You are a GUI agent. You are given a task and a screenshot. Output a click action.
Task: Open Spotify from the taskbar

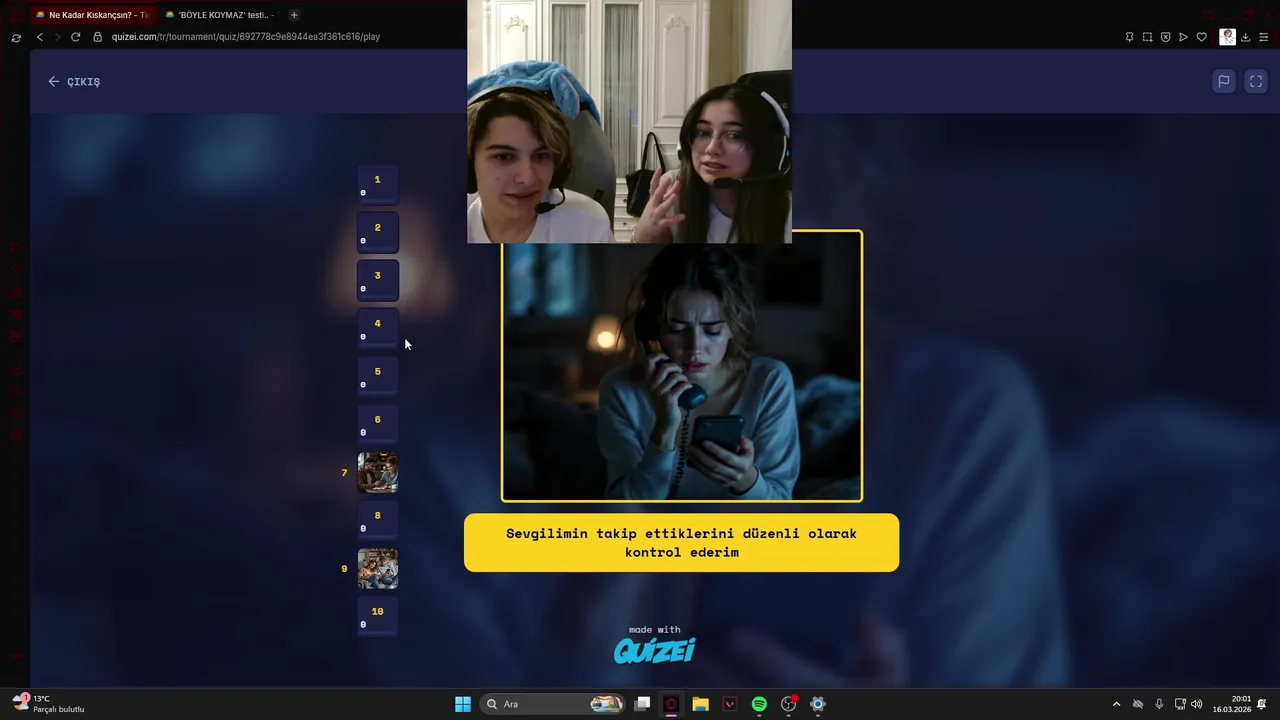pyautogui.click(x=759, y=704)
